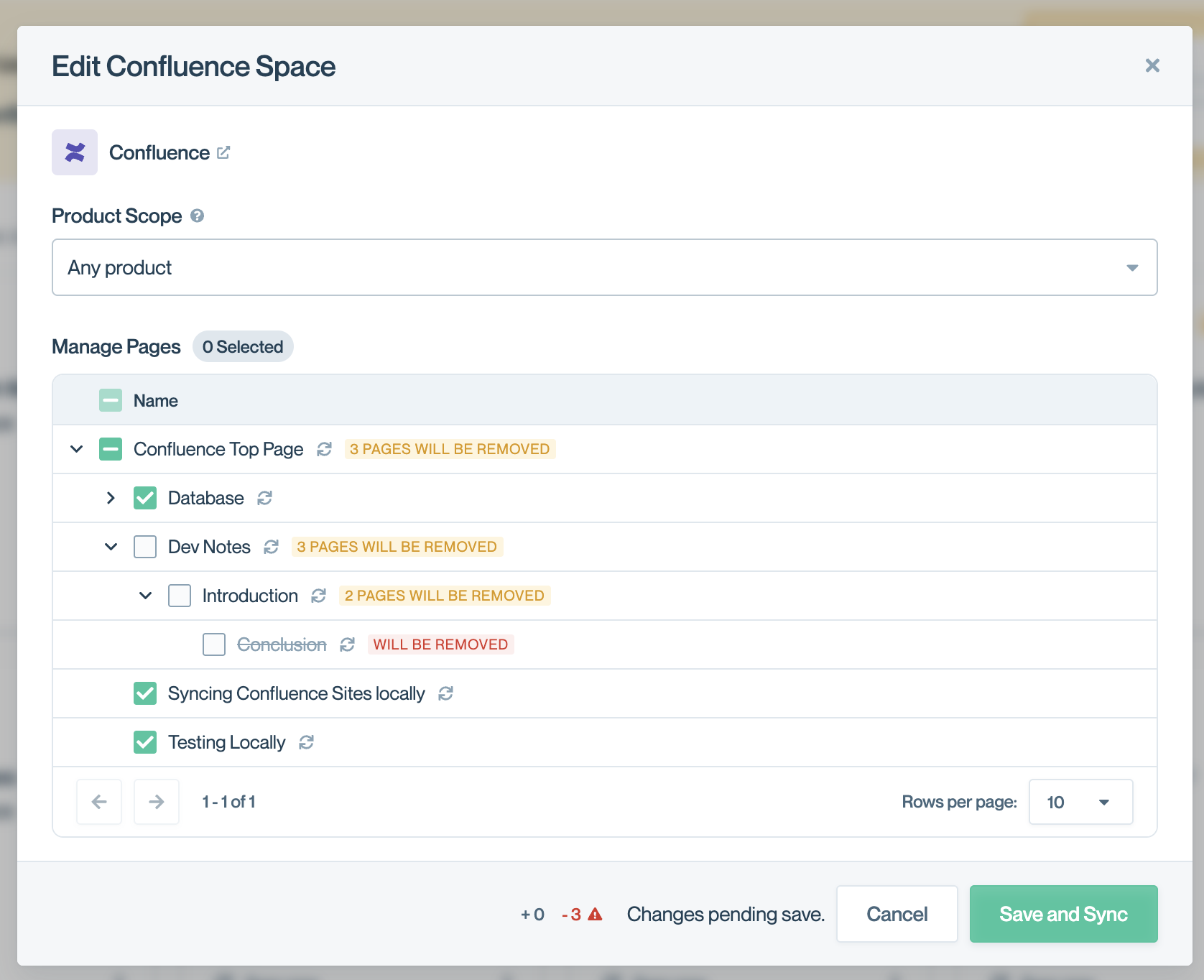Click Dev Notes 3 PAGES WILL BE REMOVED tag
The width and height of the screenshot is (1204, 980).
coord(397,547)
